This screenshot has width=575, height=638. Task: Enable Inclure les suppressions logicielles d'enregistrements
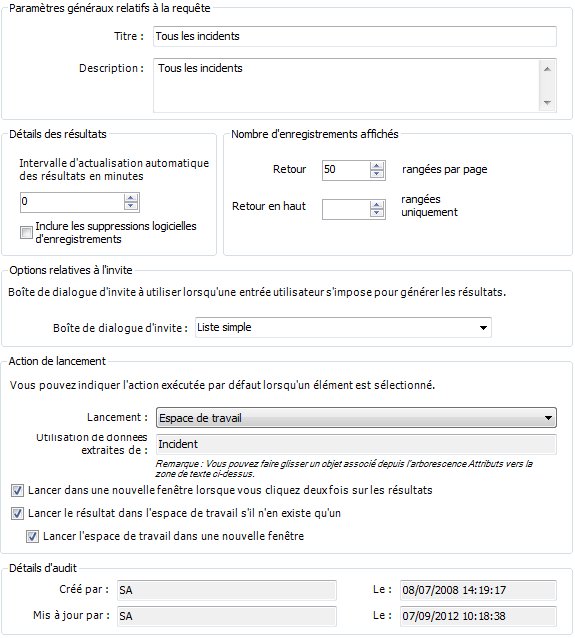coord(26,232)
